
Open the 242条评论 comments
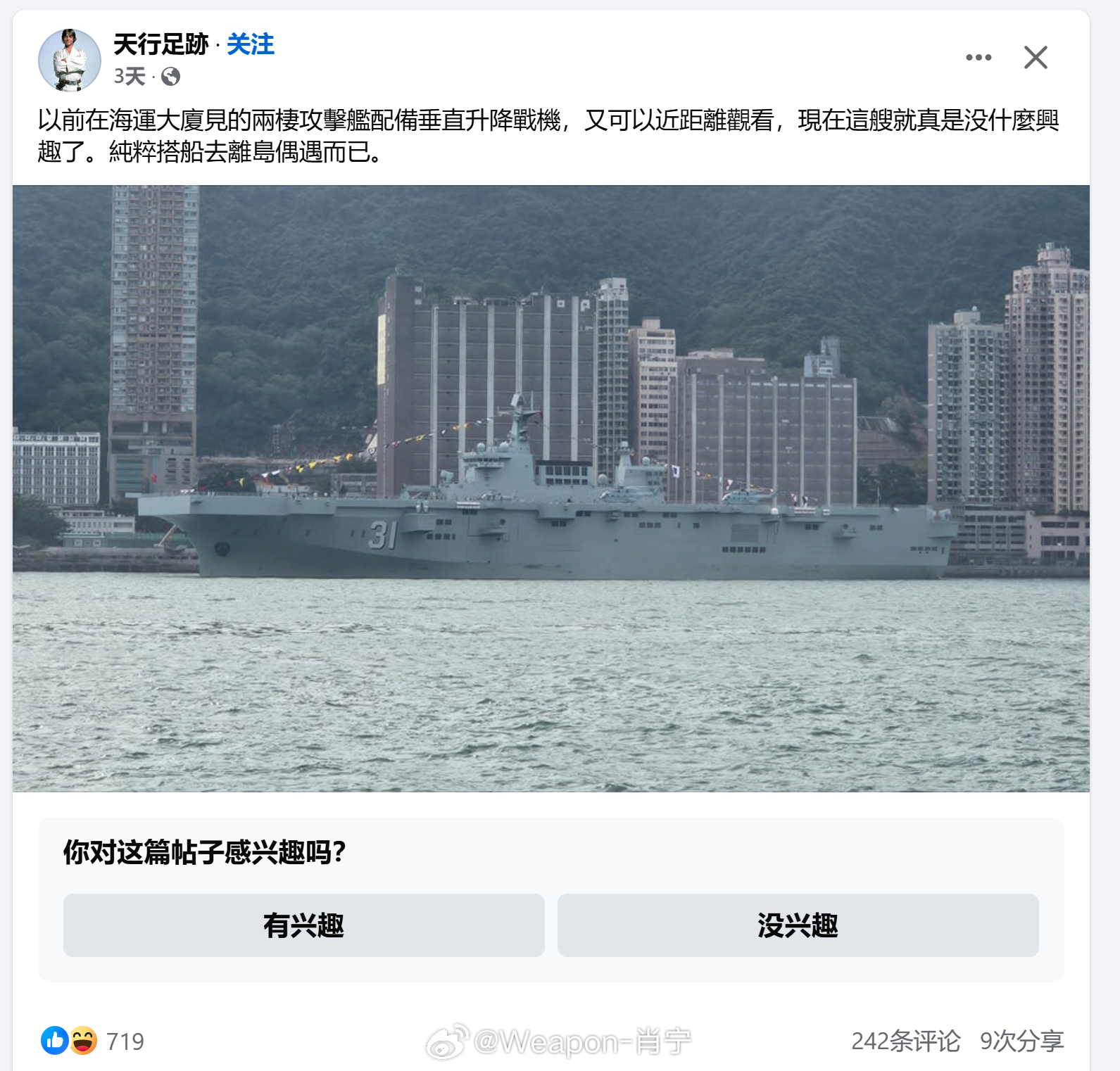pyautogui.click(x=906, y=1041)
